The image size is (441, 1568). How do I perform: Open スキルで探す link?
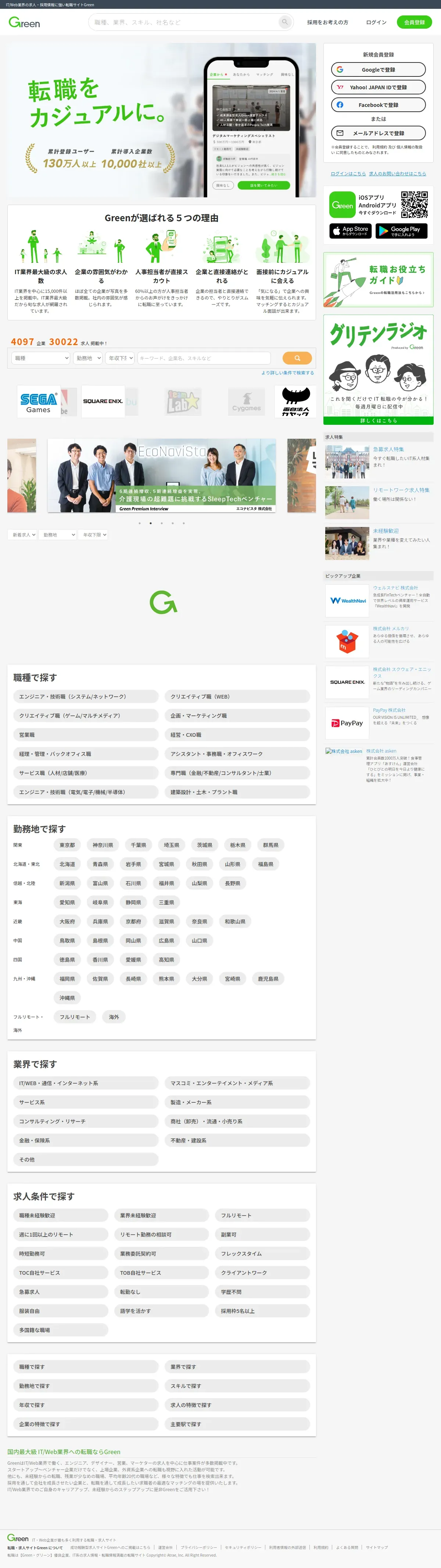click(x=237, y=1386)
